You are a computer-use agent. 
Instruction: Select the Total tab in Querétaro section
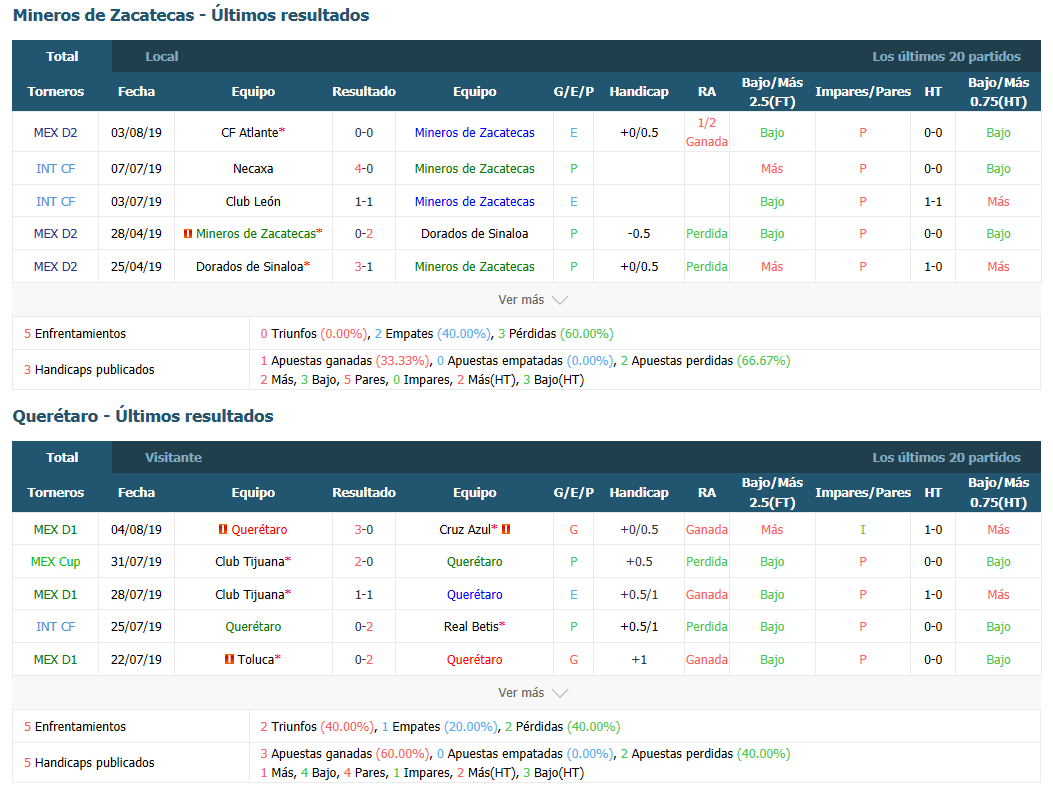tap(62, 457)
